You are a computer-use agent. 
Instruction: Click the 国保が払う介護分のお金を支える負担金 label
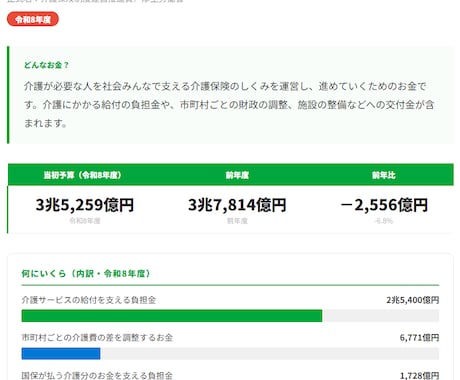(x=97, y=375)
